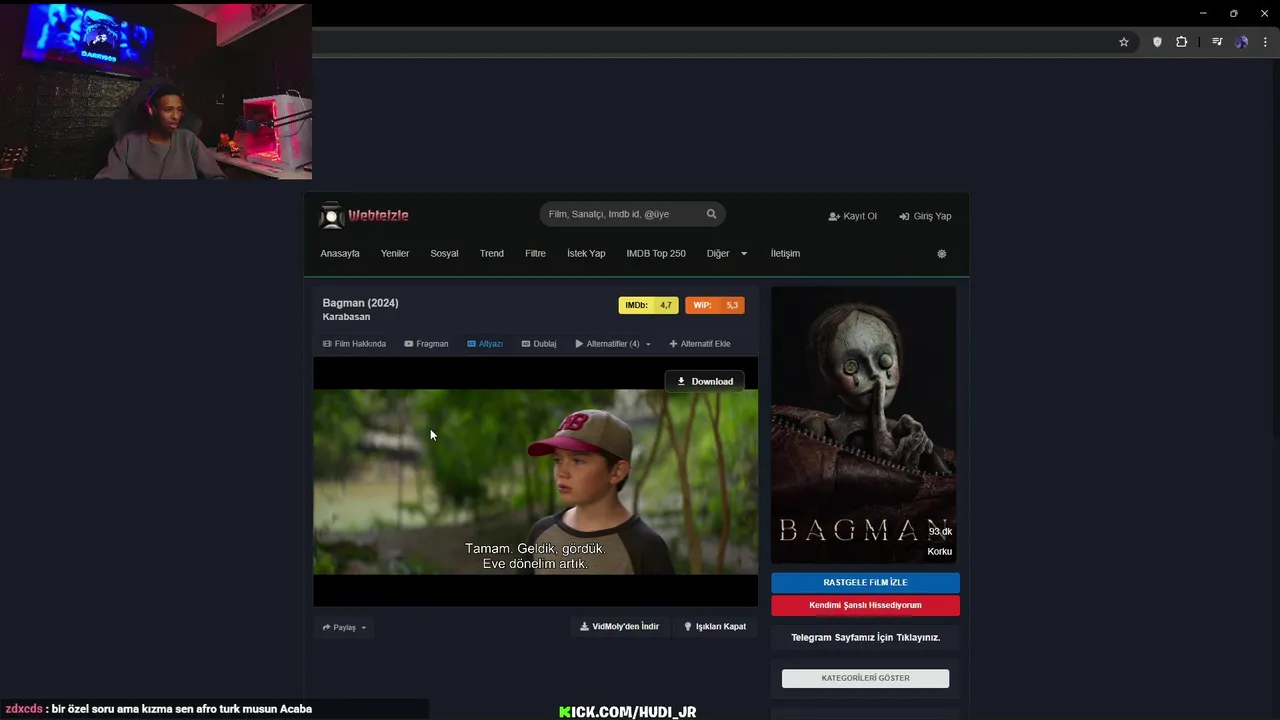Expand the Alternatifler (4) dropdown
This screenshot has width=1280, height=720.
click(613, 344)
